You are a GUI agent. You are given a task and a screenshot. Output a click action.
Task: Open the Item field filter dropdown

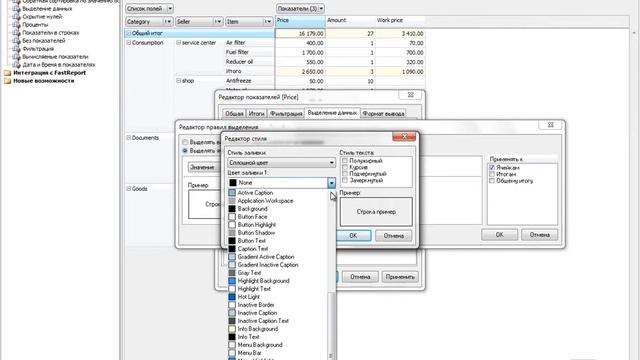(x=268, y=22)
